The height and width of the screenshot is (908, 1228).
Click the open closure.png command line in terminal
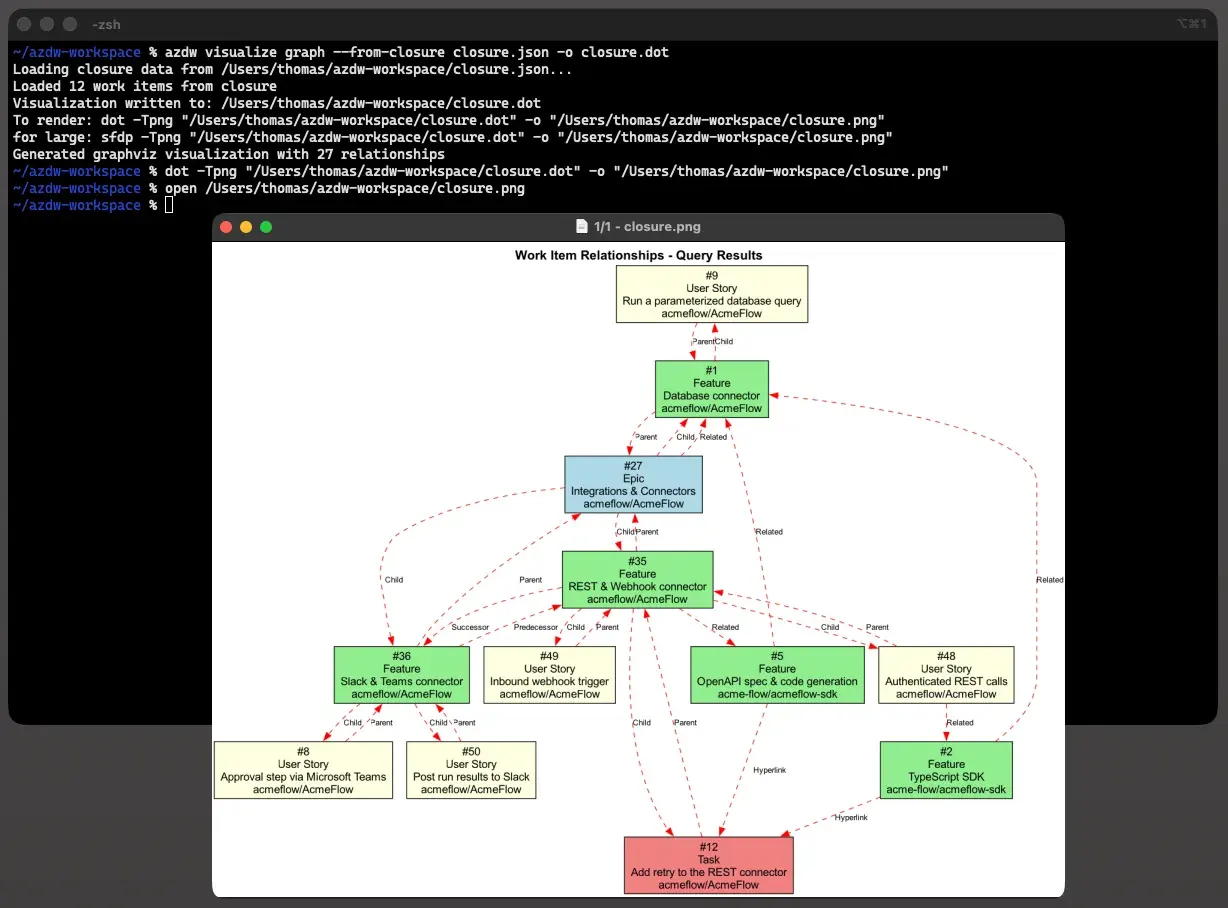(268, 188)
